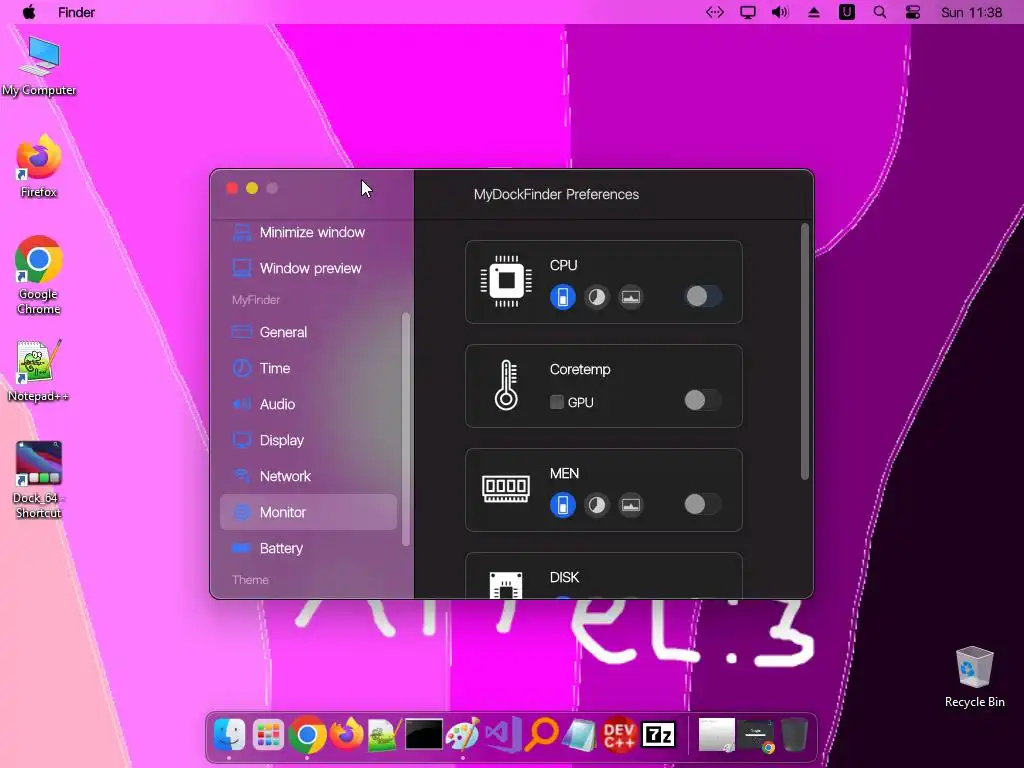Launch Visual Studio from the dock
Screen dimensions: 1024x768
coord(503,735)
